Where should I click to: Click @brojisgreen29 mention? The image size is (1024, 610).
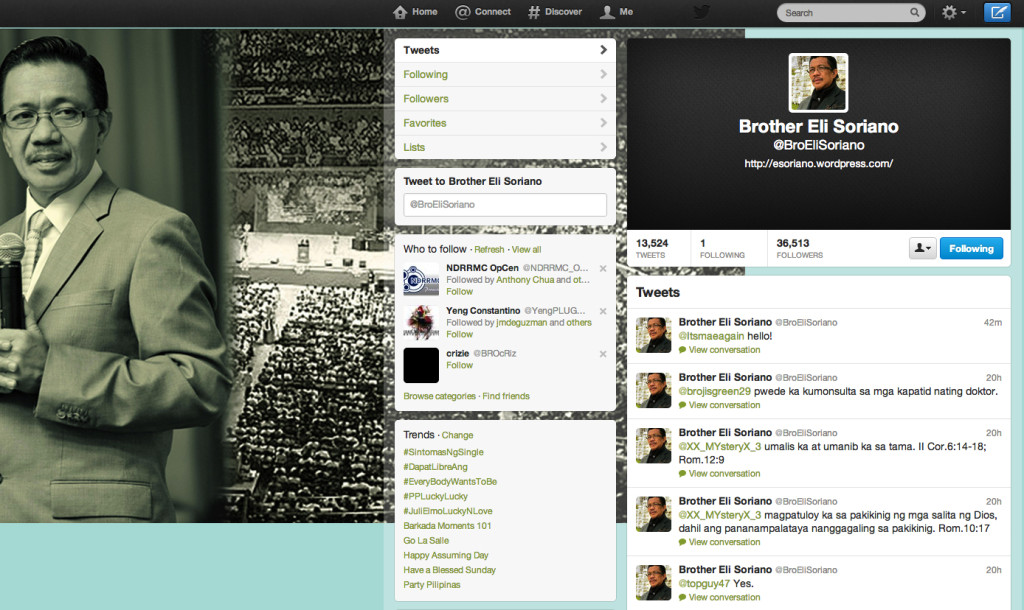click(x=714, y=391)
